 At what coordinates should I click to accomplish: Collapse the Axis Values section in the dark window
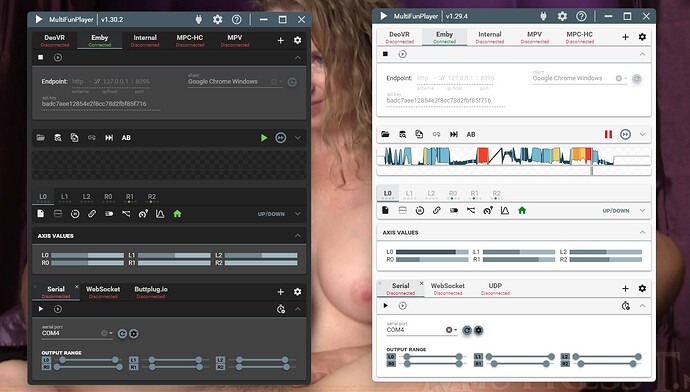(298, 236)
